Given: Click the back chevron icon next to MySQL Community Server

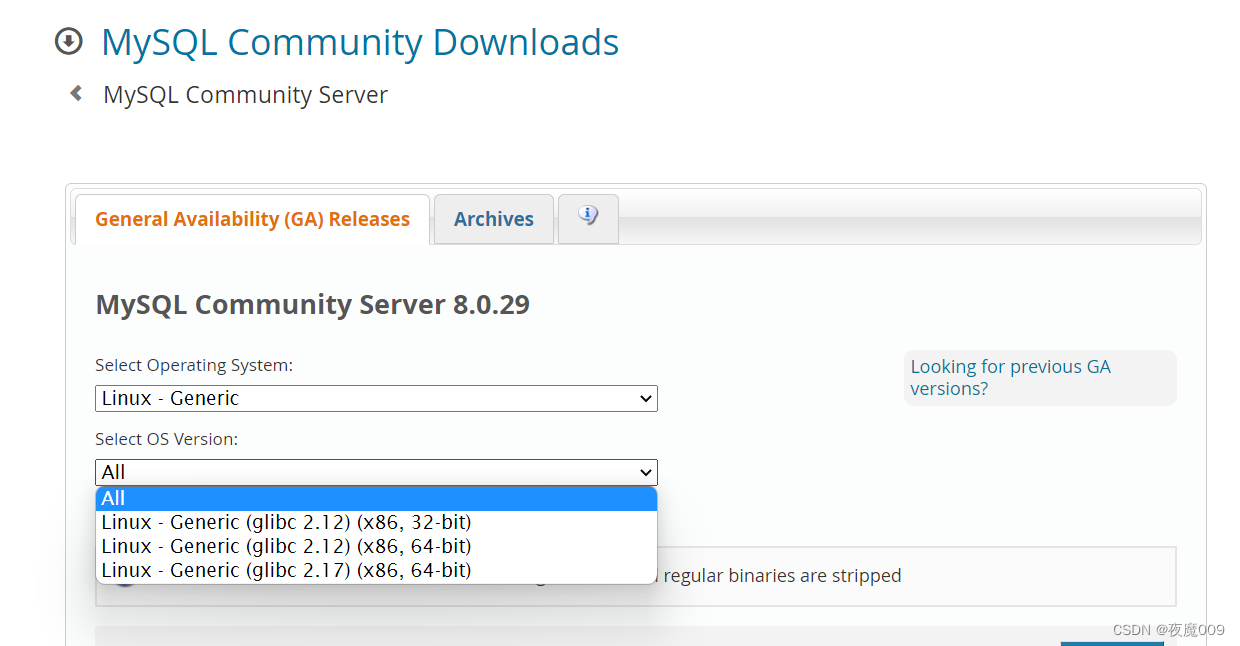Looking at the screenshot, I should (75, 92).
